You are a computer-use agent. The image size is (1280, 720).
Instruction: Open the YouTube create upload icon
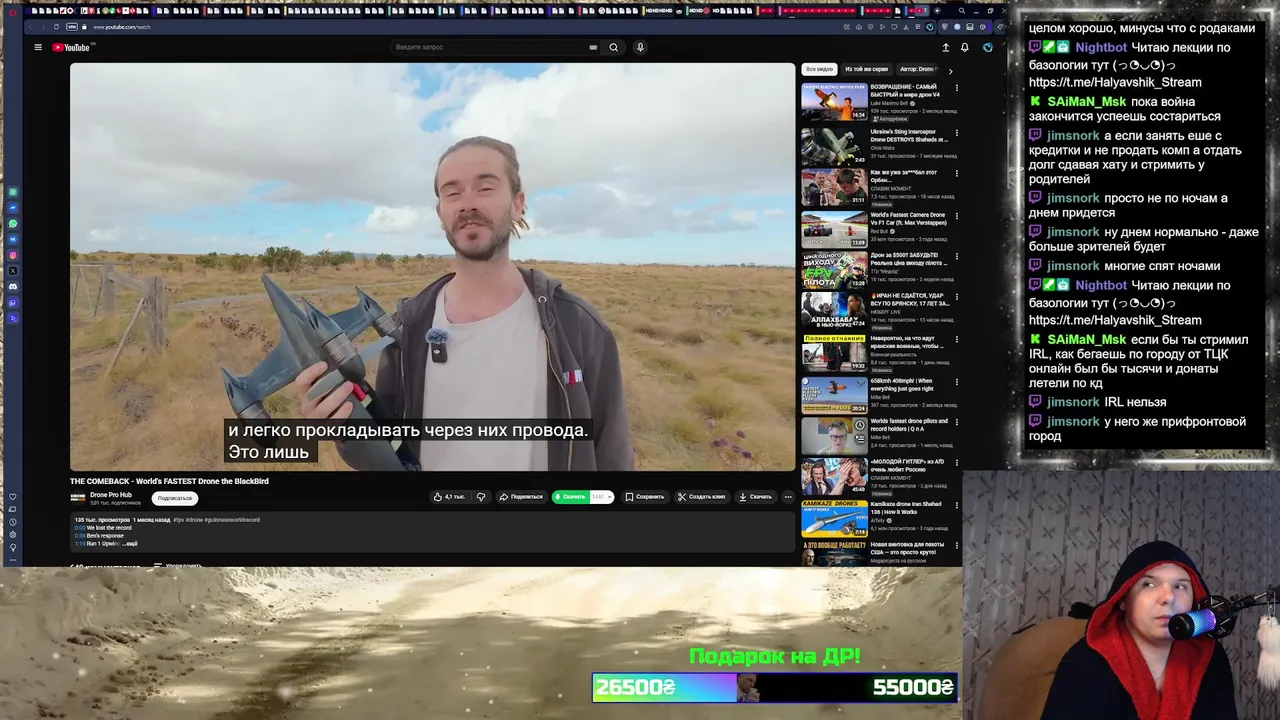click(x=945, y=47)
